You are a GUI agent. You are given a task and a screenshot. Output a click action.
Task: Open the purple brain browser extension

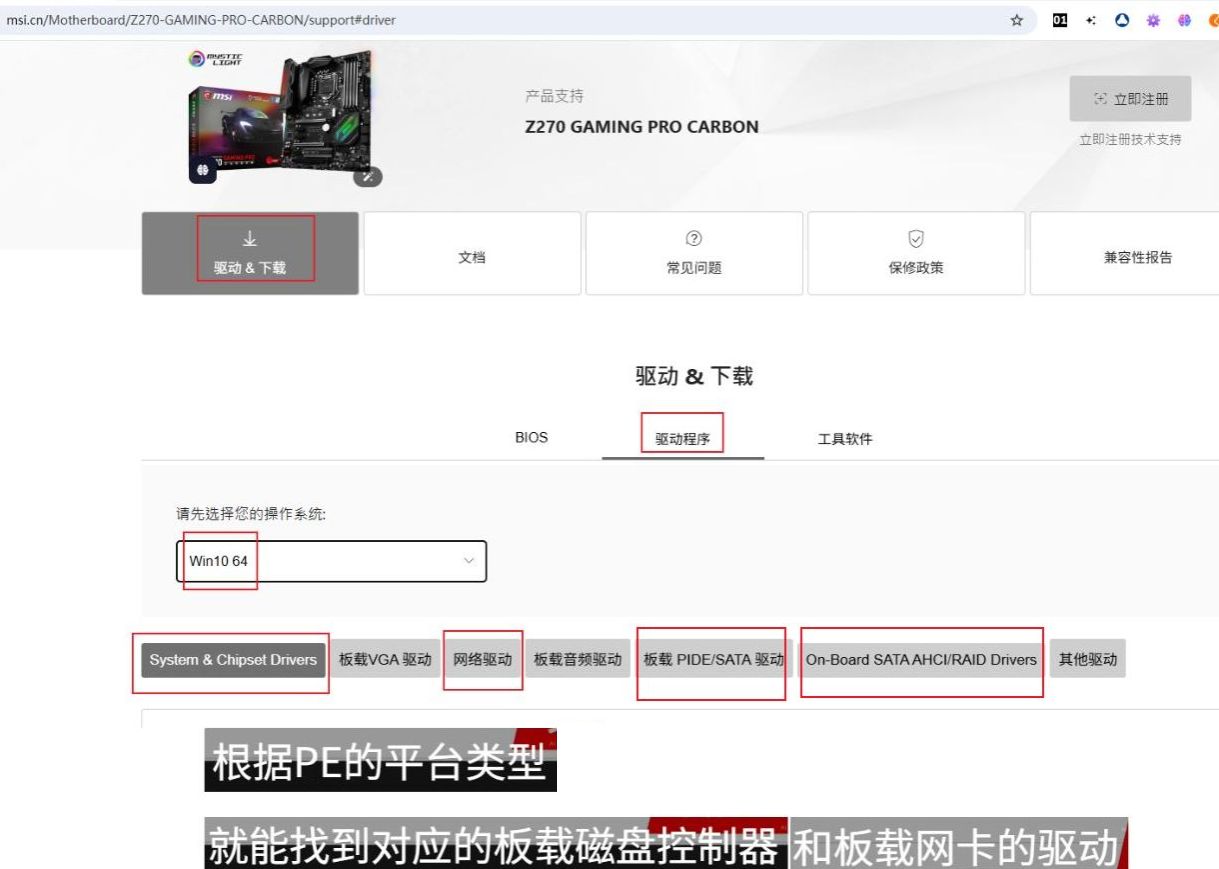pyautogui.click(x=1184, y=20)
